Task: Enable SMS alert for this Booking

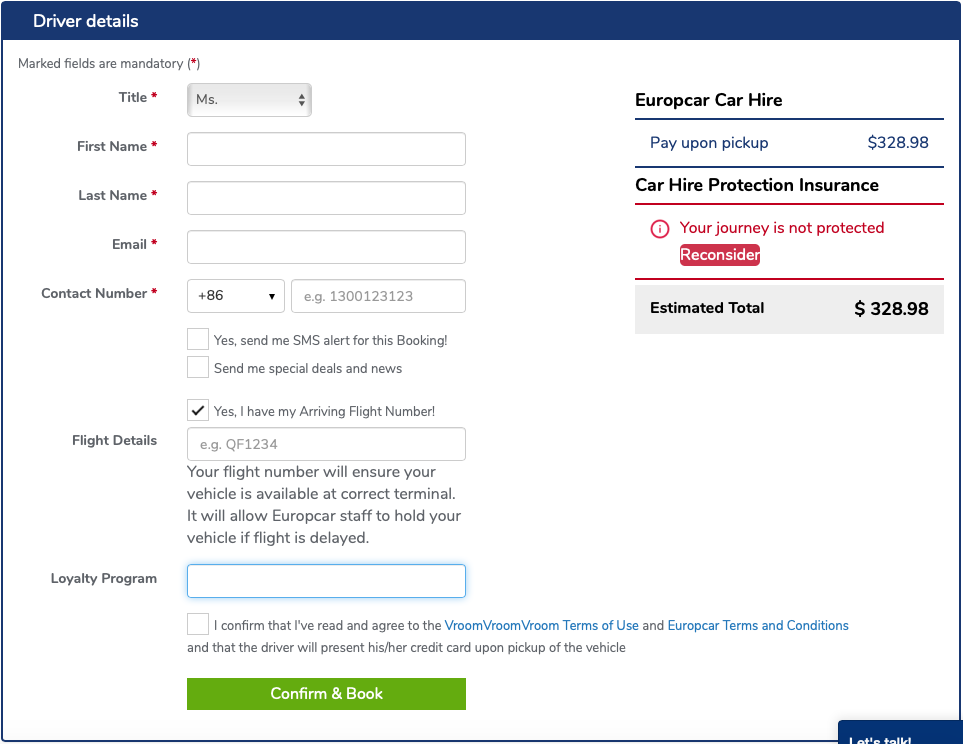Action: click(x=198, y=340)
